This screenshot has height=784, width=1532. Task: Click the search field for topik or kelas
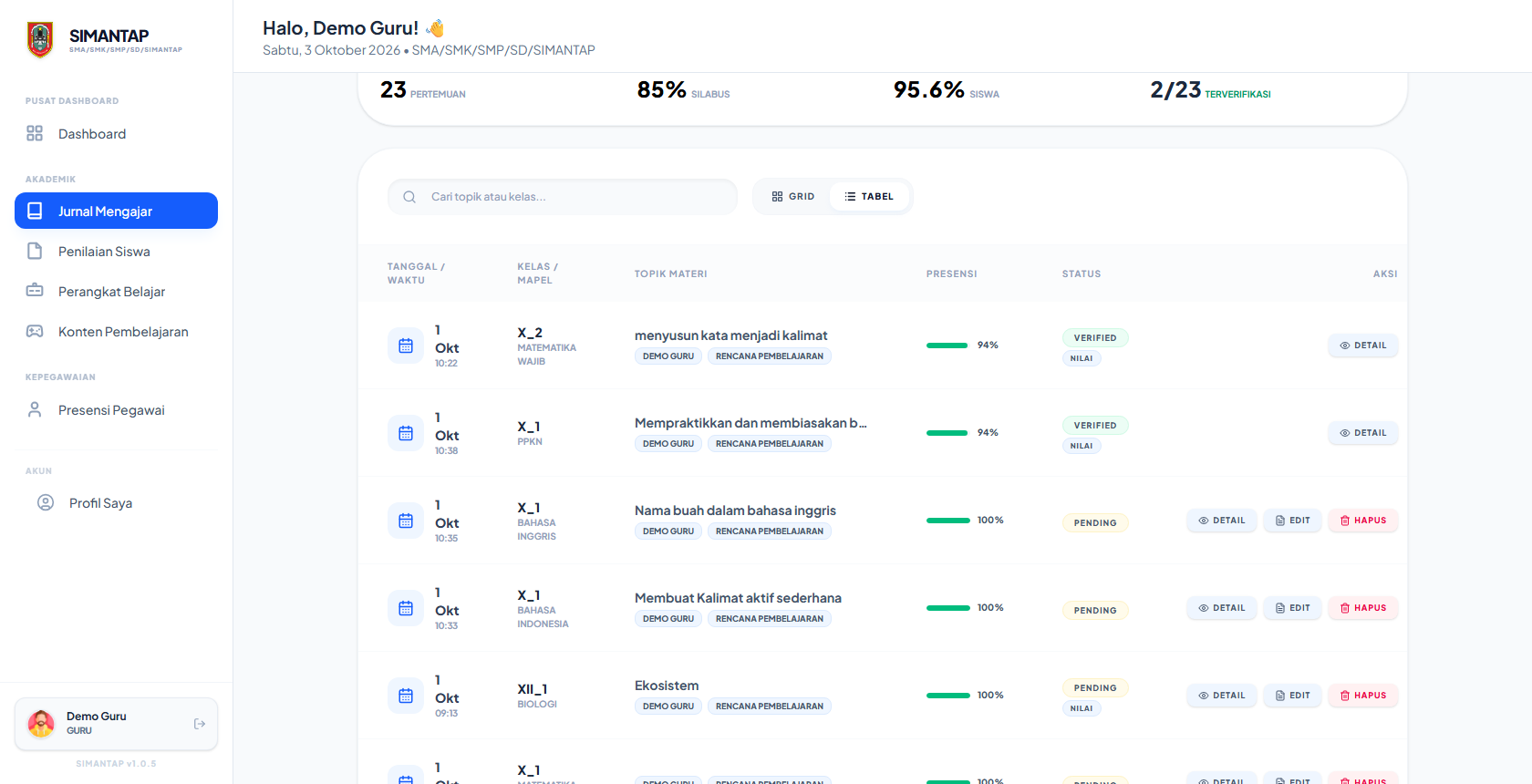tap(563, 197)
